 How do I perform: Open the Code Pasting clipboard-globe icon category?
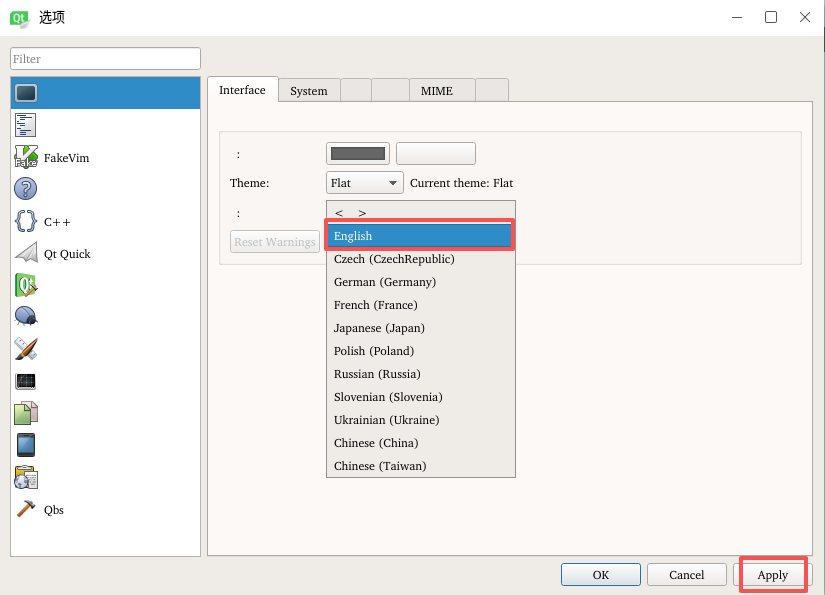[26, 477]
